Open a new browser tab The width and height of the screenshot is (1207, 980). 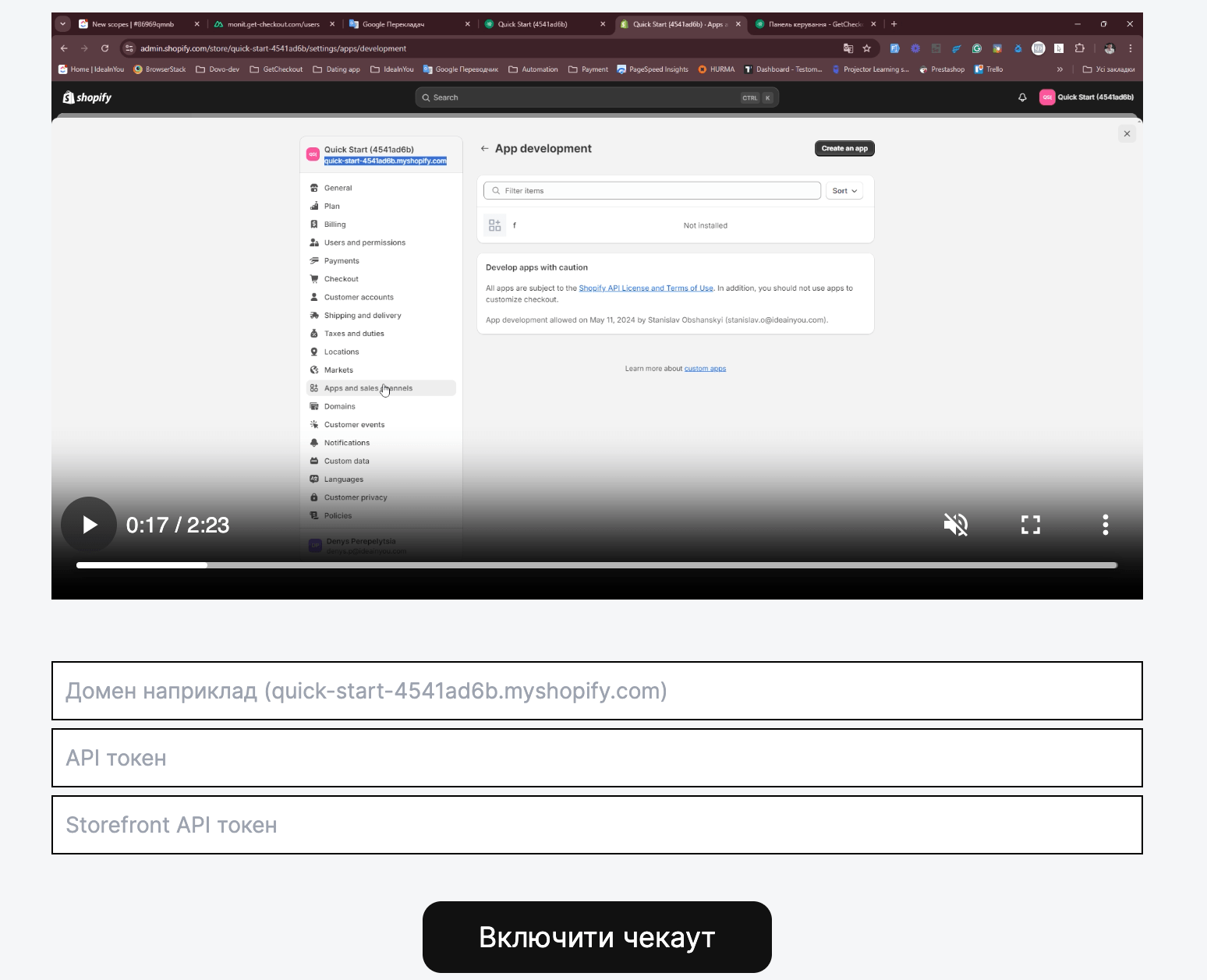894,24
